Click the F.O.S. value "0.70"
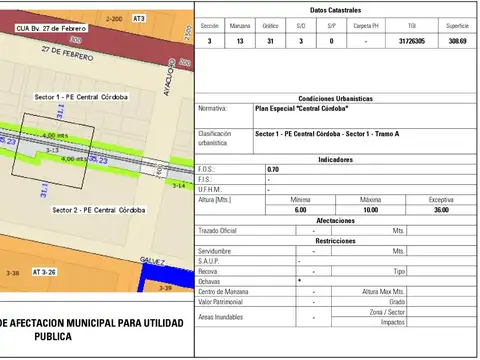This screenshot has width=480, height=360. point(273,169)
